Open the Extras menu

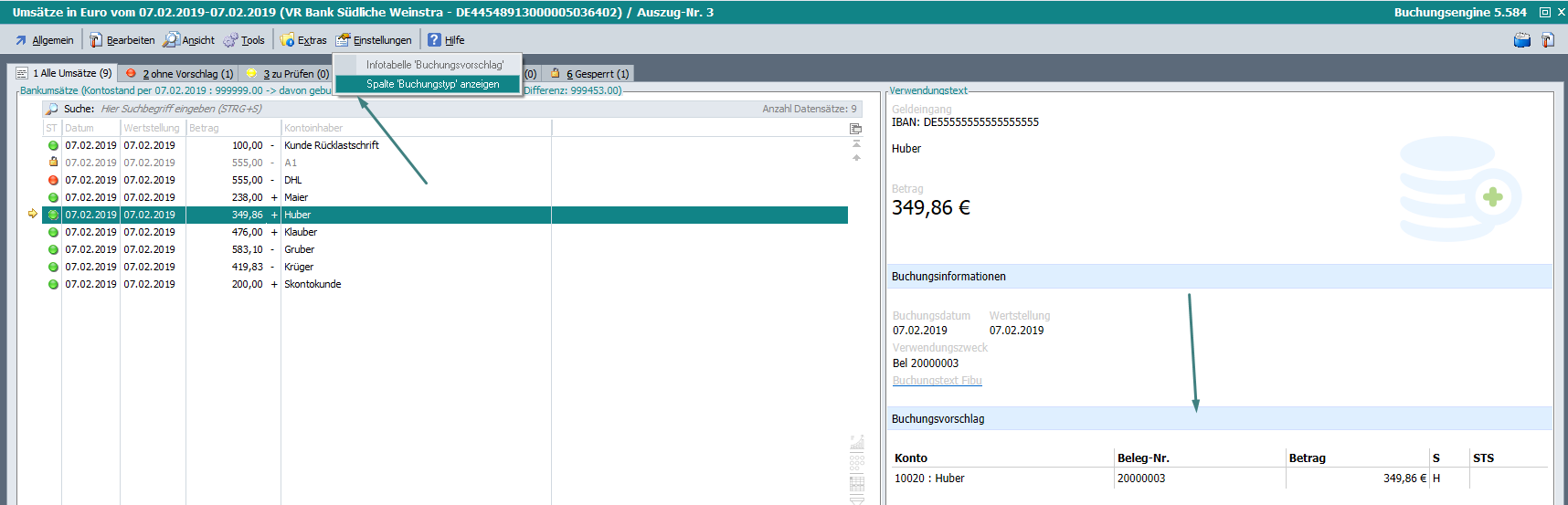303,40
